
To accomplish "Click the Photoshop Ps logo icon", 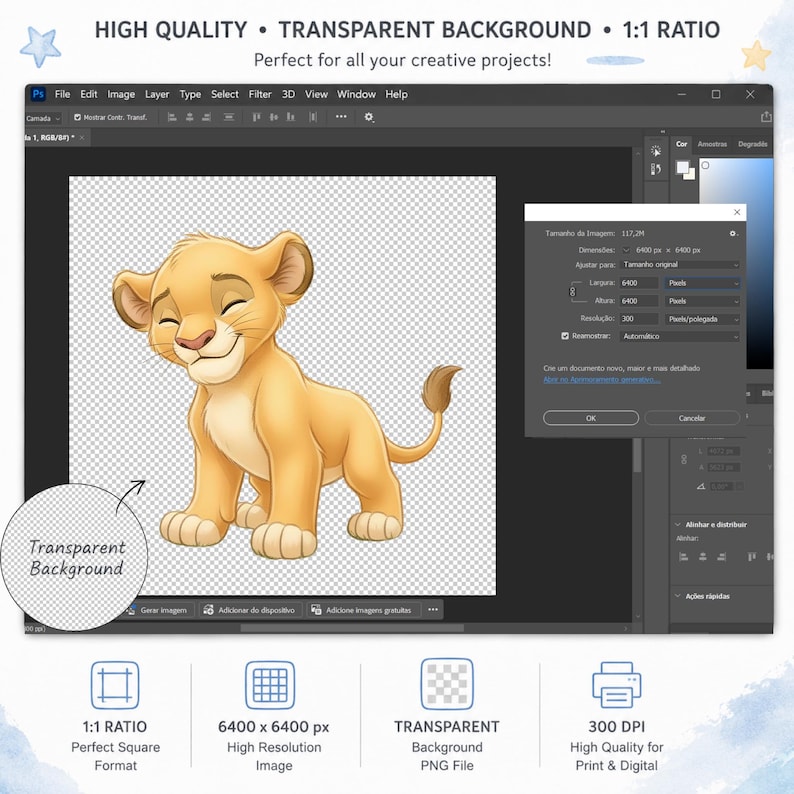I will (x=38, y=94).
